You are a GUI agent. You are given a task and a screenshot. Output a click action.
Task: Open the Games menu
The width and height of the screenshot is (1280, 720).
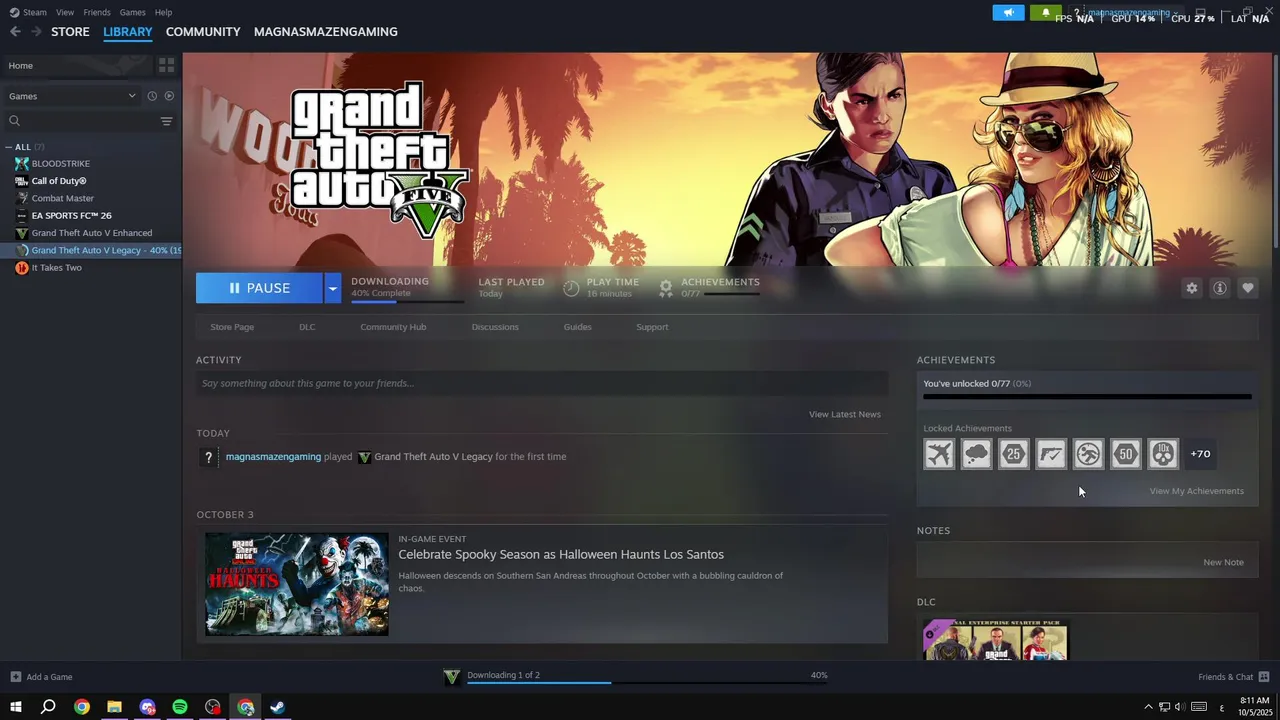pos(132,12)
